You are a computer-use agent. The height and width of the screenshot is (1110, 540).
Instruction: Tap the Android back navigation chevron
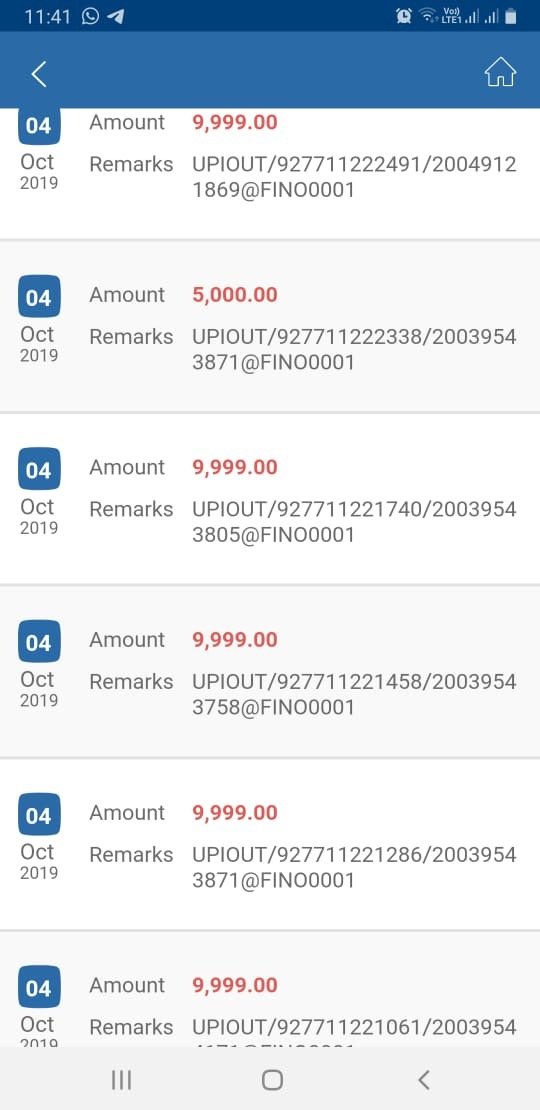(x=423, y=1080)
